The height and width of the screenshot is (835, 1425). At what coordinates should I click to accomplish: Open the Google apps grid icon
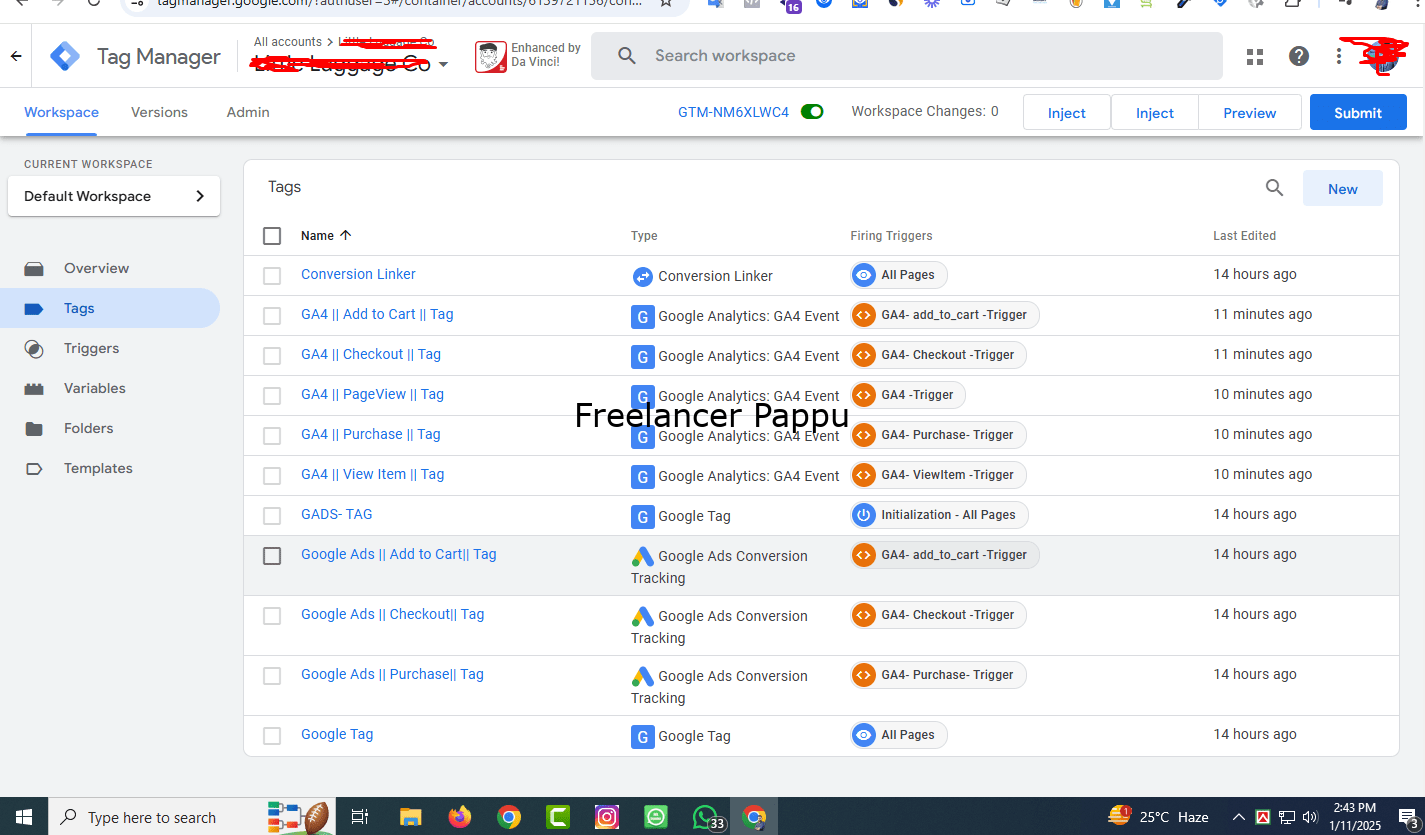tap(1255, 56)
